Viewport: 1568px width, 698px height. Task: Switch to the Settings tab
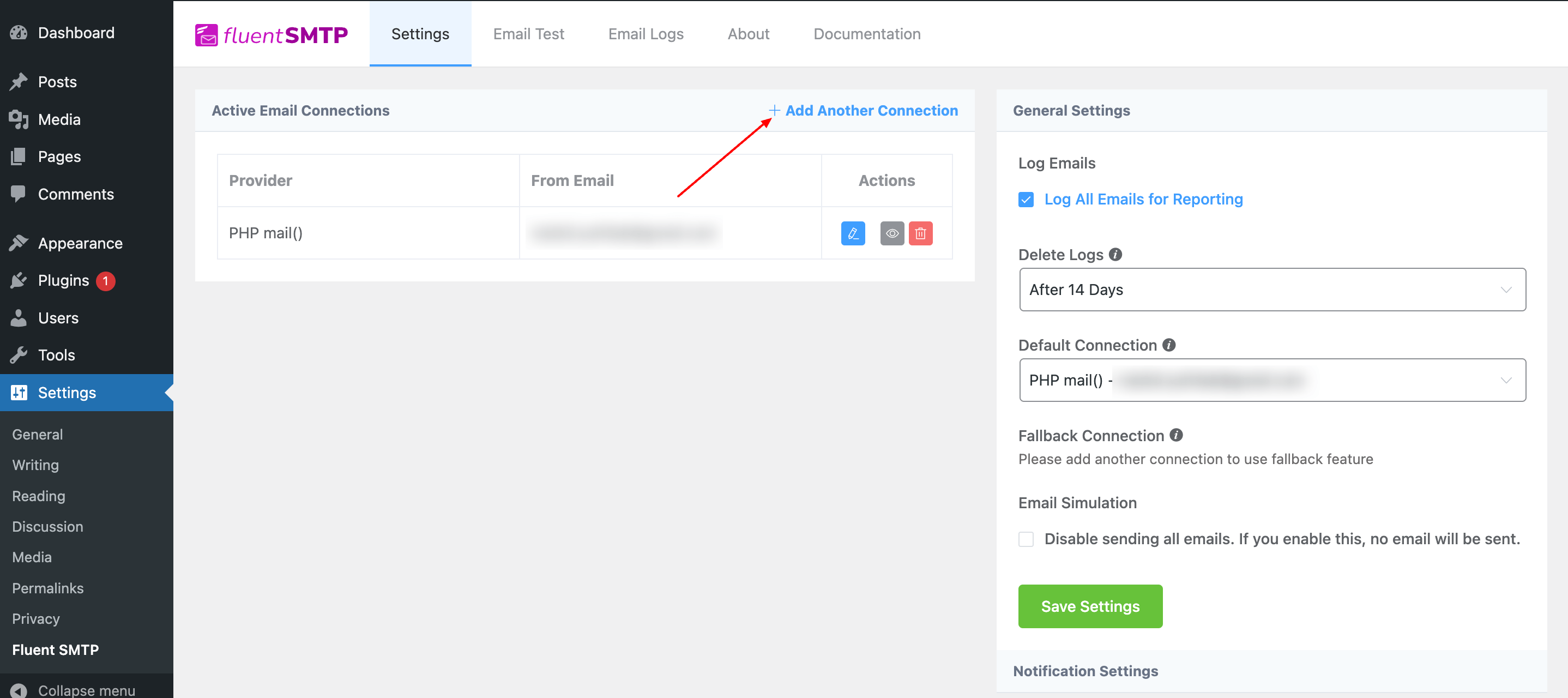[x=420, y=34]
